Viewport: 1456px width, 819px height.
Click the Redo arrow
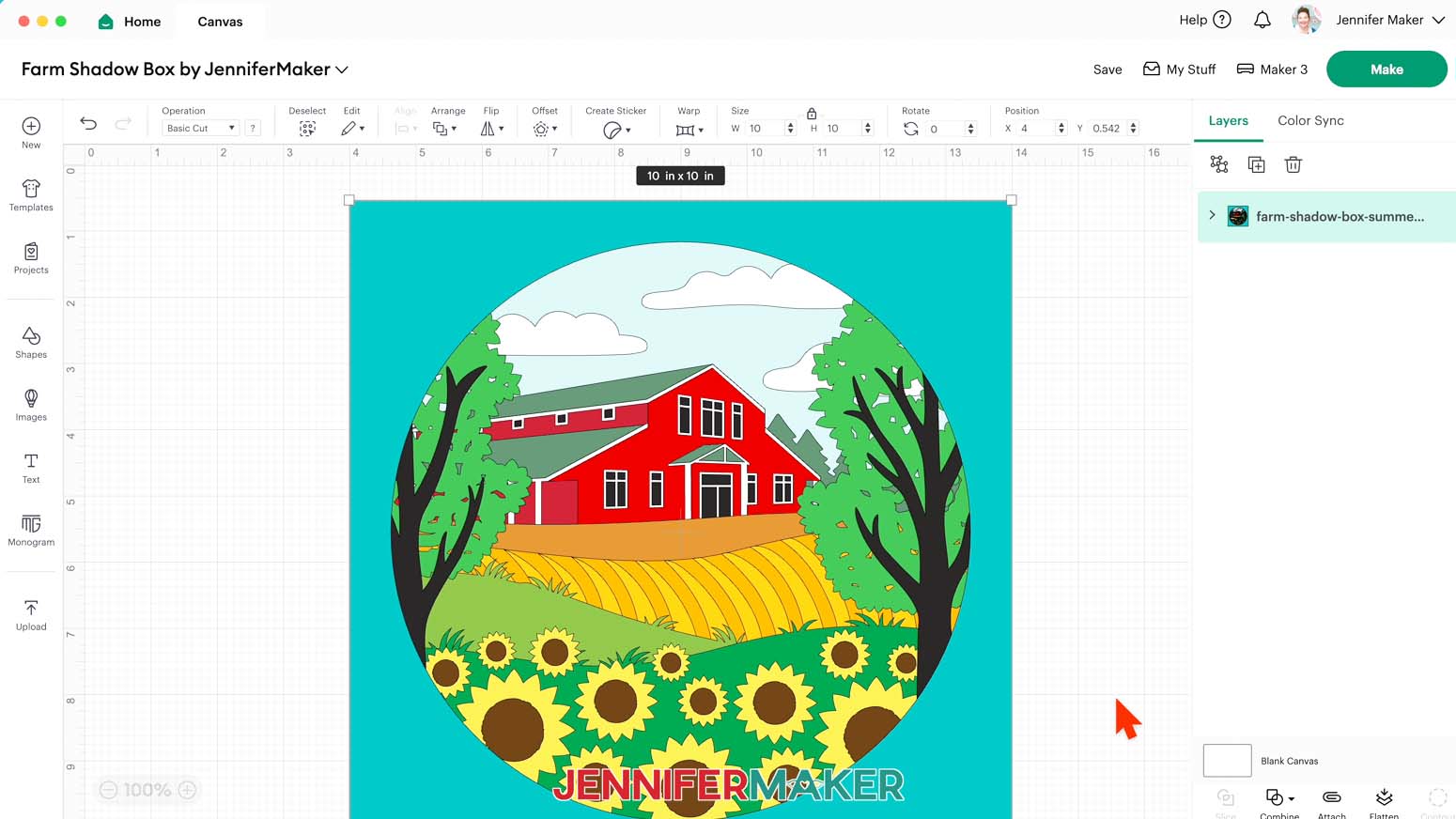[123, 123]
